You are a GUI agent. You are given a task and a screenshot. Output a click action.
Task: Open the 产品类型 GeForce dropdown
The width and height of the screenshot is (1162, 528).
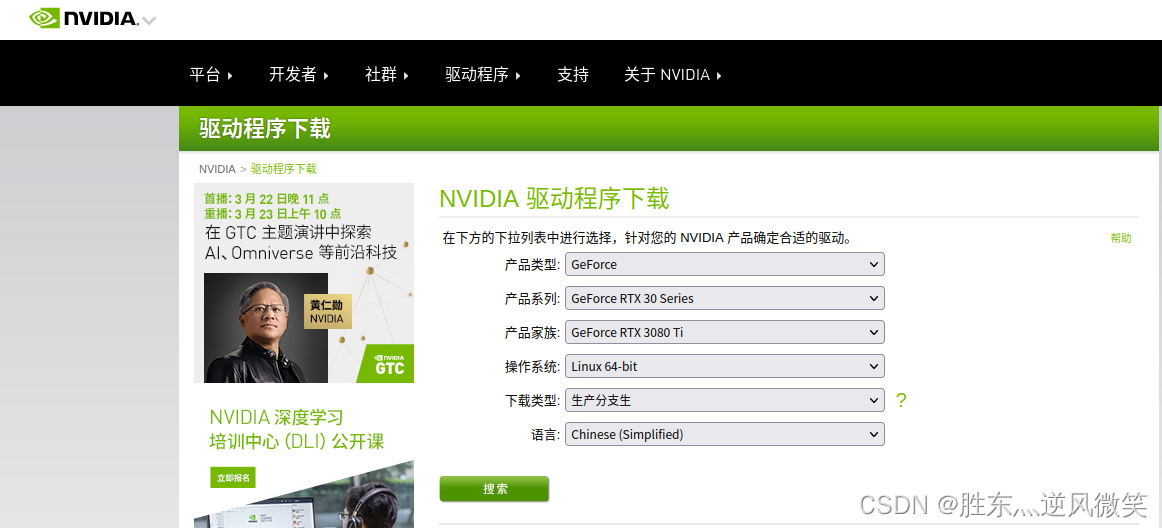point(725,264)
